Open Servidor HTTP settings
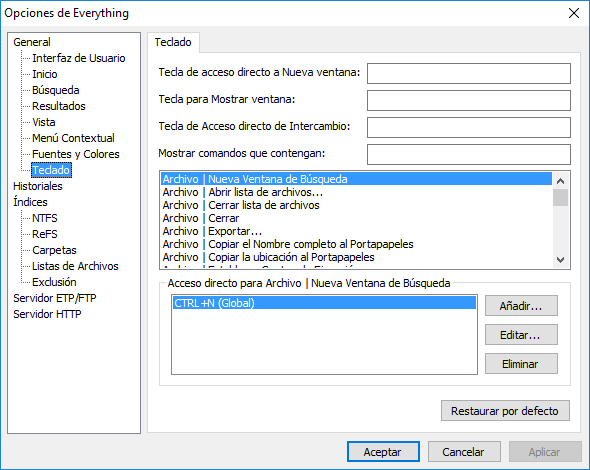The image size is (590, 470). 47,314
